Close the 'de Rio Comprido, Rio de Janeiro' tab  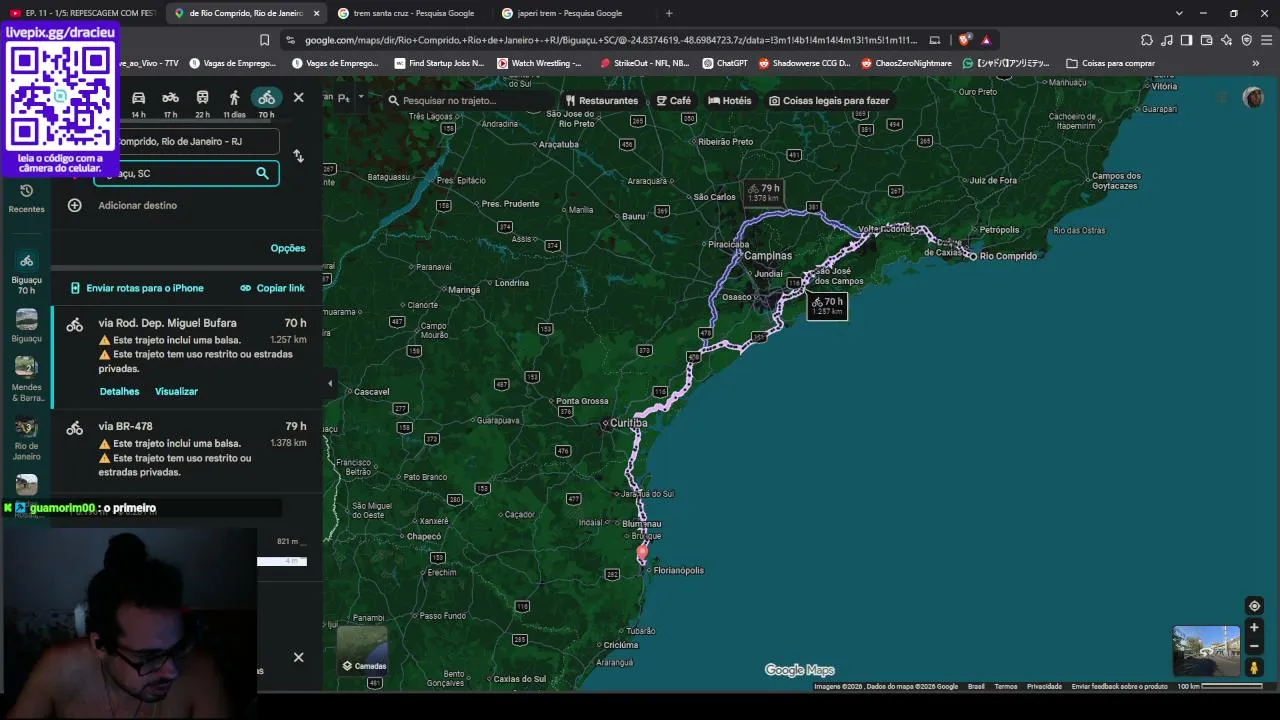316,13
